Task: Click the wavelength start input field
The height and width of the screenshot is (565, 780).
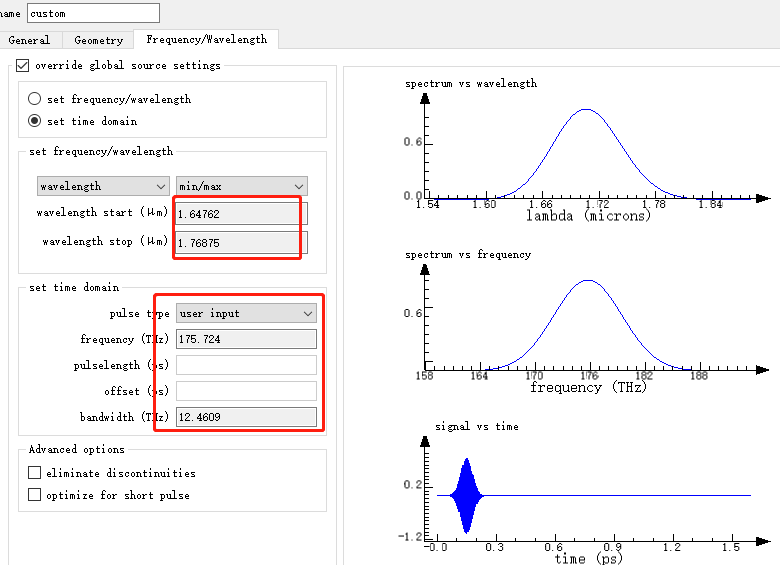Action: click(x=240, y=214)
